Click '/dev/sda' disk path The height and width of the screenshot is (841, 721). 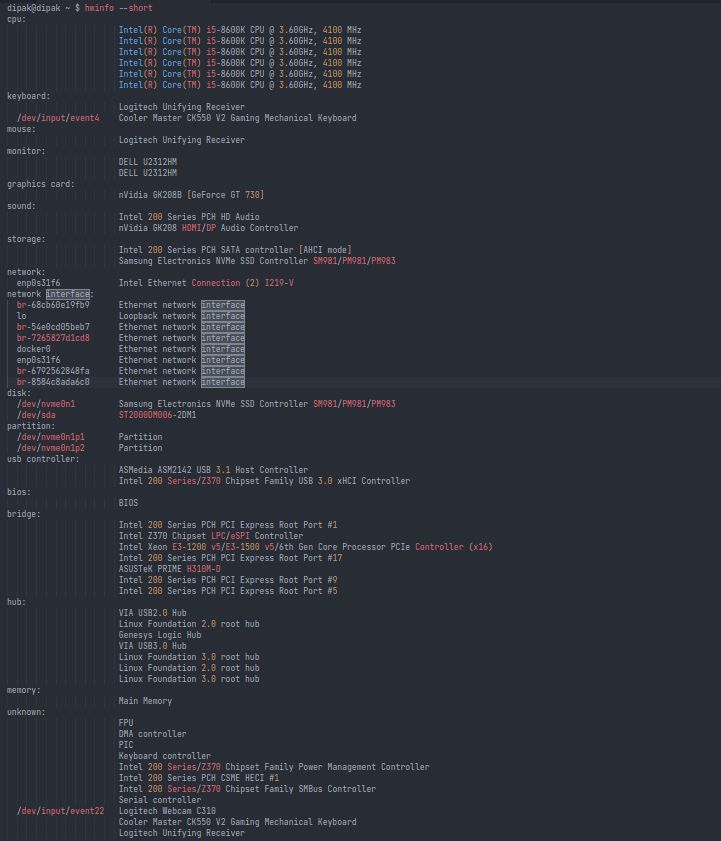click(36, 415)
